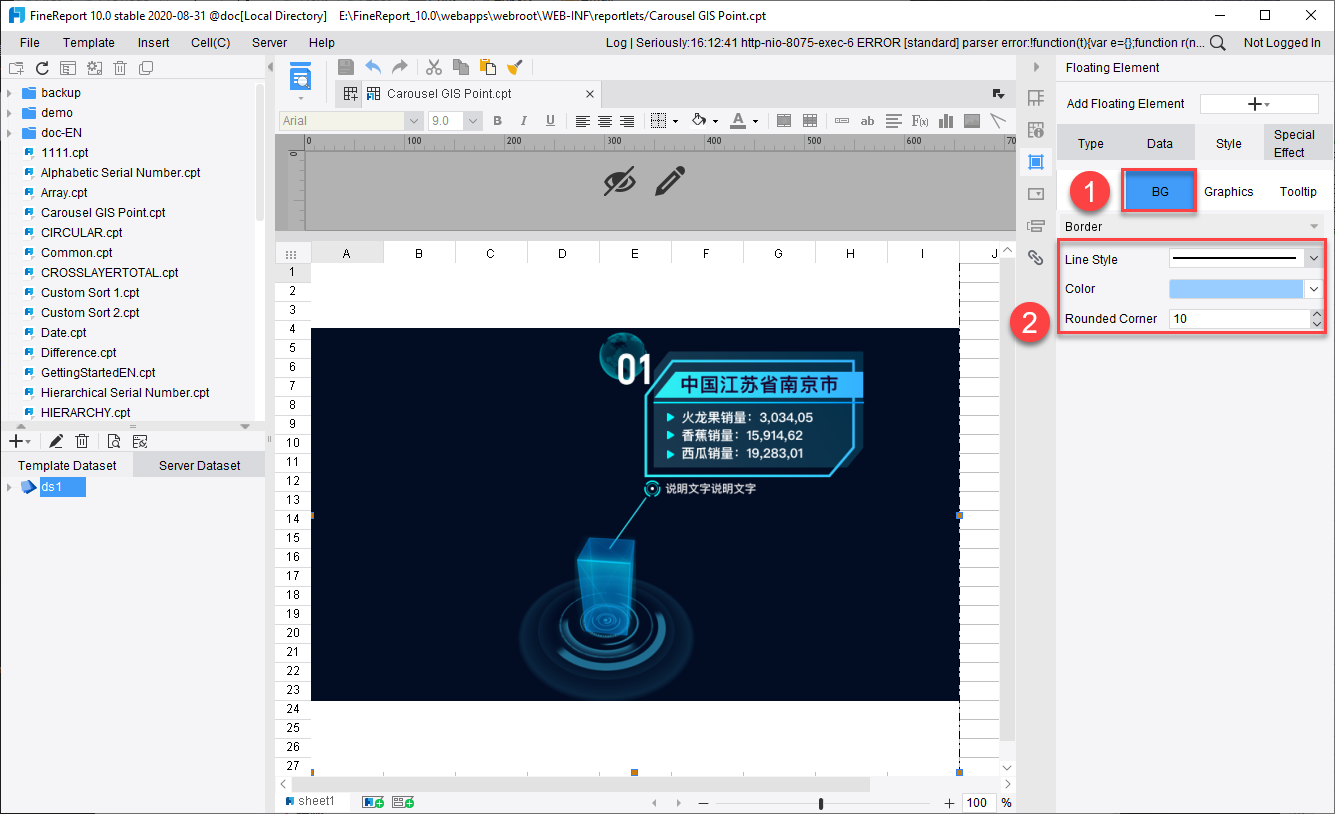Insert a chart using the toolbar chart icon
Screen dimensions: 1335x814
946,121
